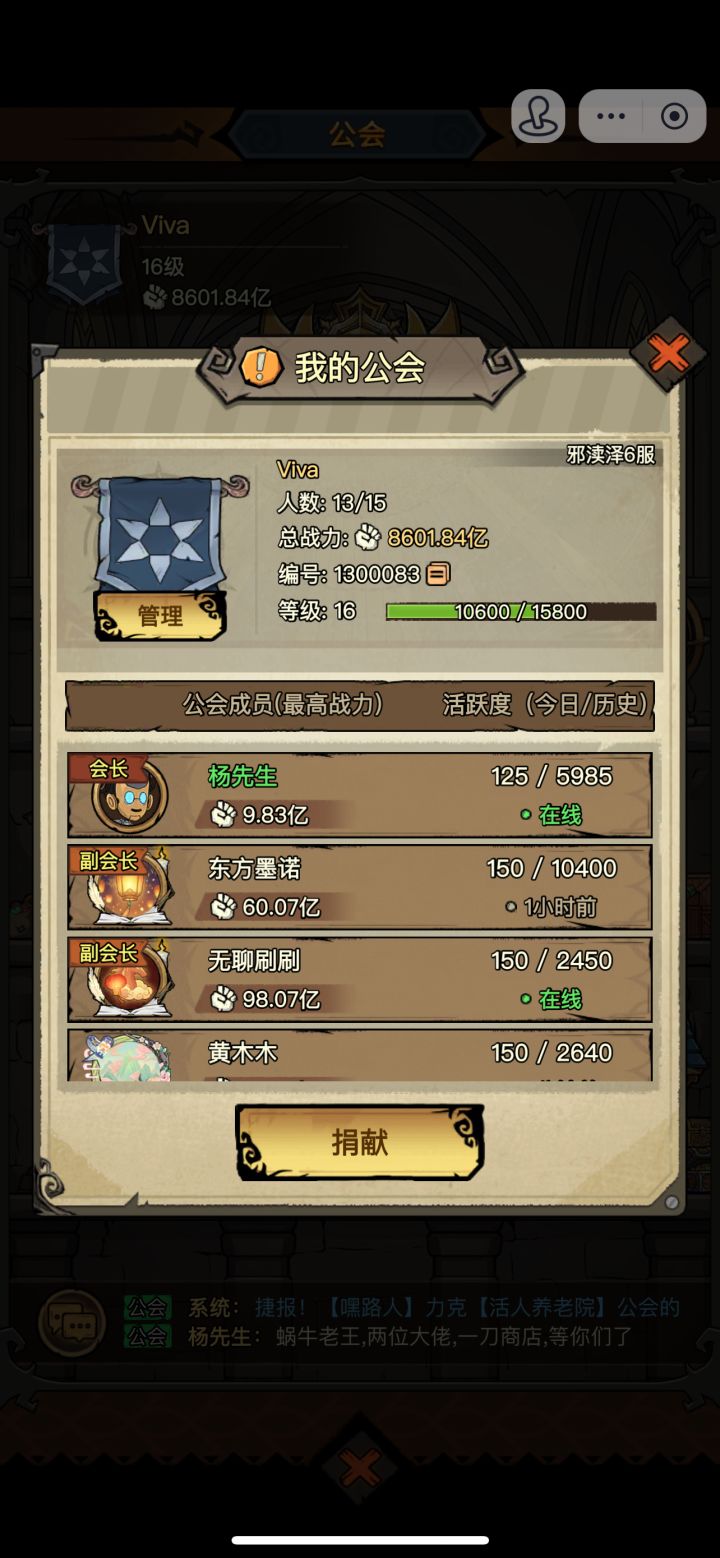Close the 我的公会 panel with orange X
The height and width of the screenshot is (1558, 720).
tap(669, 354)
